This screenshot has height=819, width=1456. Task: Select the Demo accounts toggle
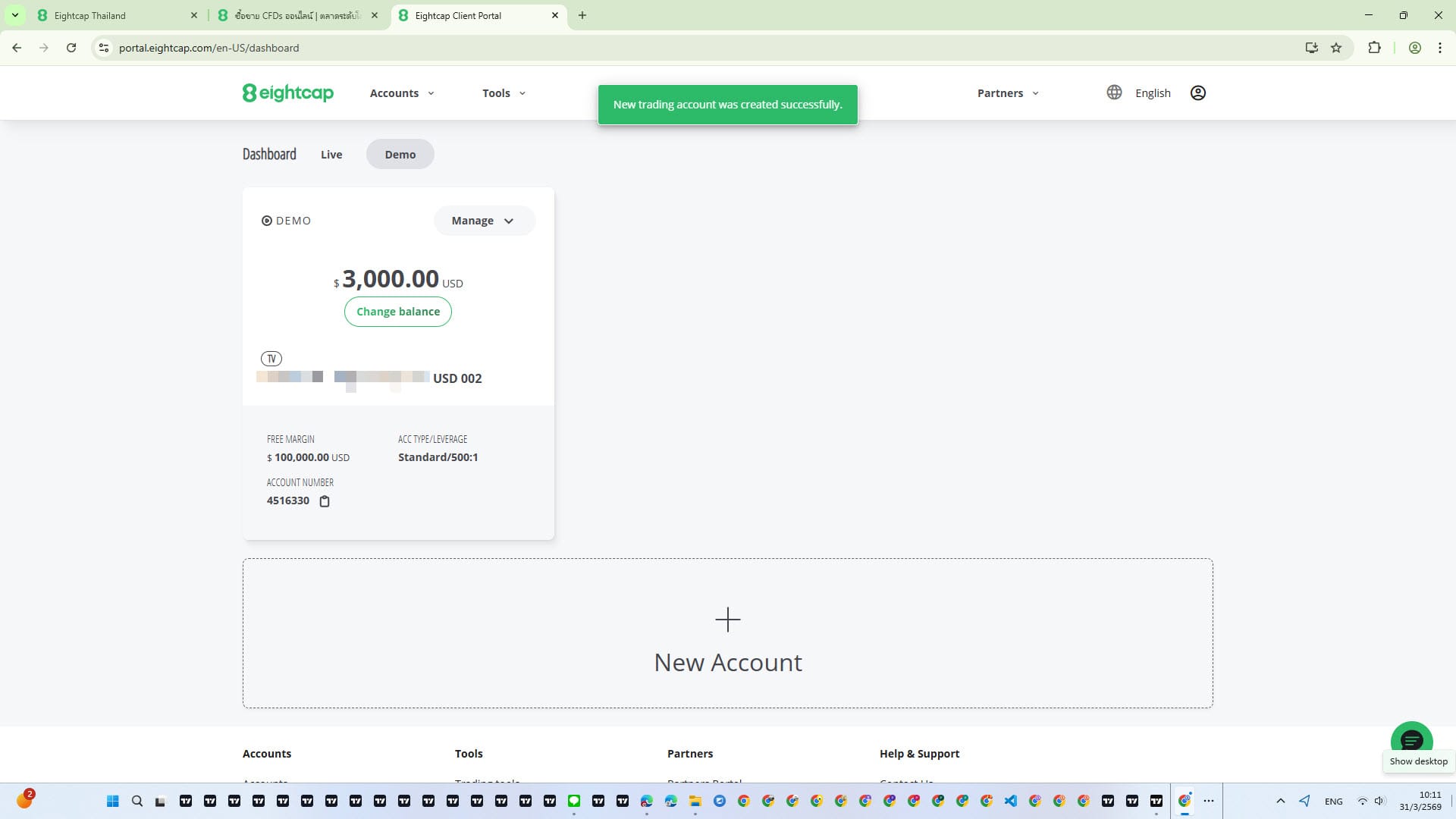pyautogui.click(x=400, y=155)
